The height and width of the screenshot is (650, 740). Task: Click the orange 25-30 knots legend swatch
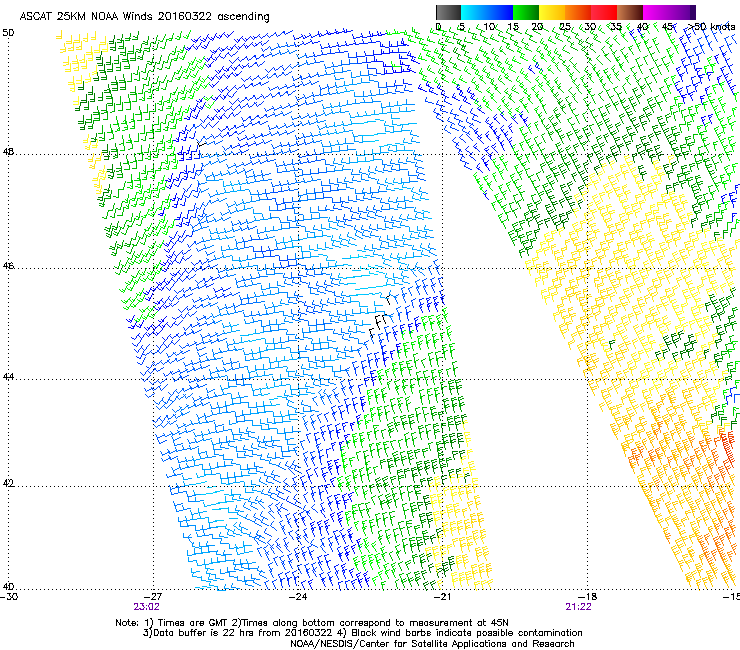pyautogui.click(x=578, y=12)
